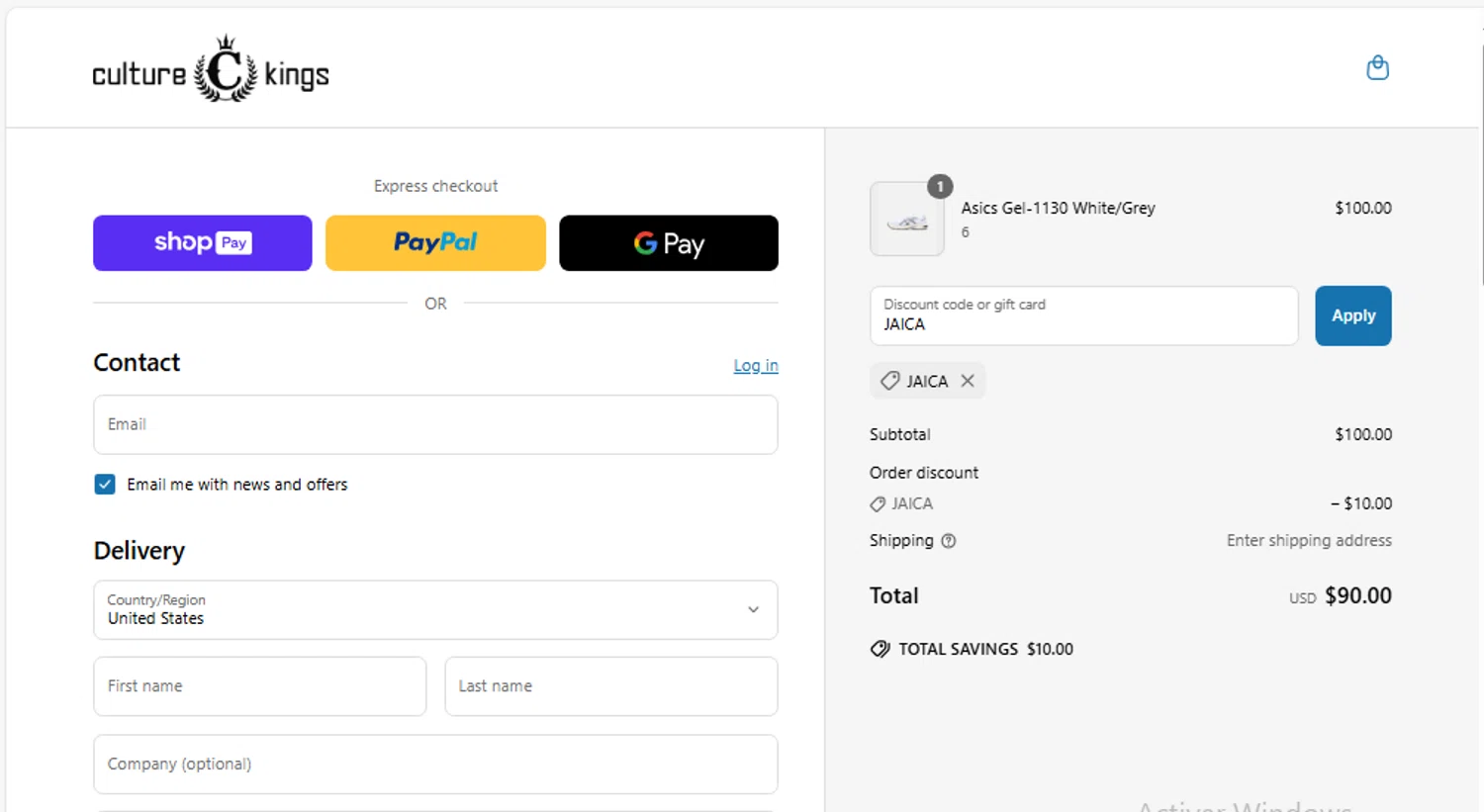Click the tag icon beside Order discount JAICA
This screenshot has width=1484, height=812.
click(x=878, y=504)
